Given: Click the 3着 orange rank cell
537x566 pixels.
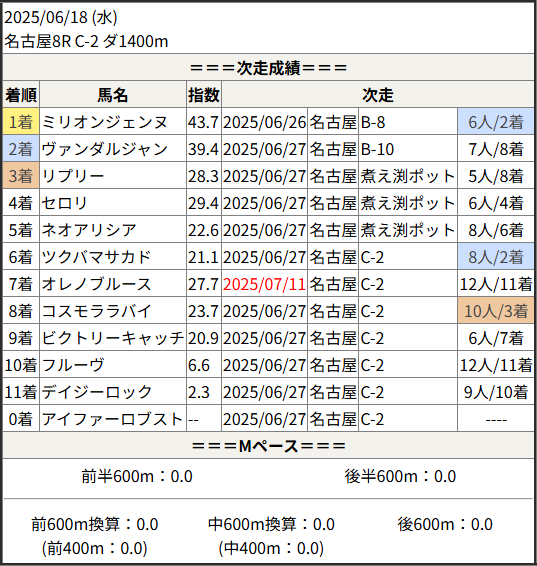Looking at the screenshot, I should click(21, 176).
